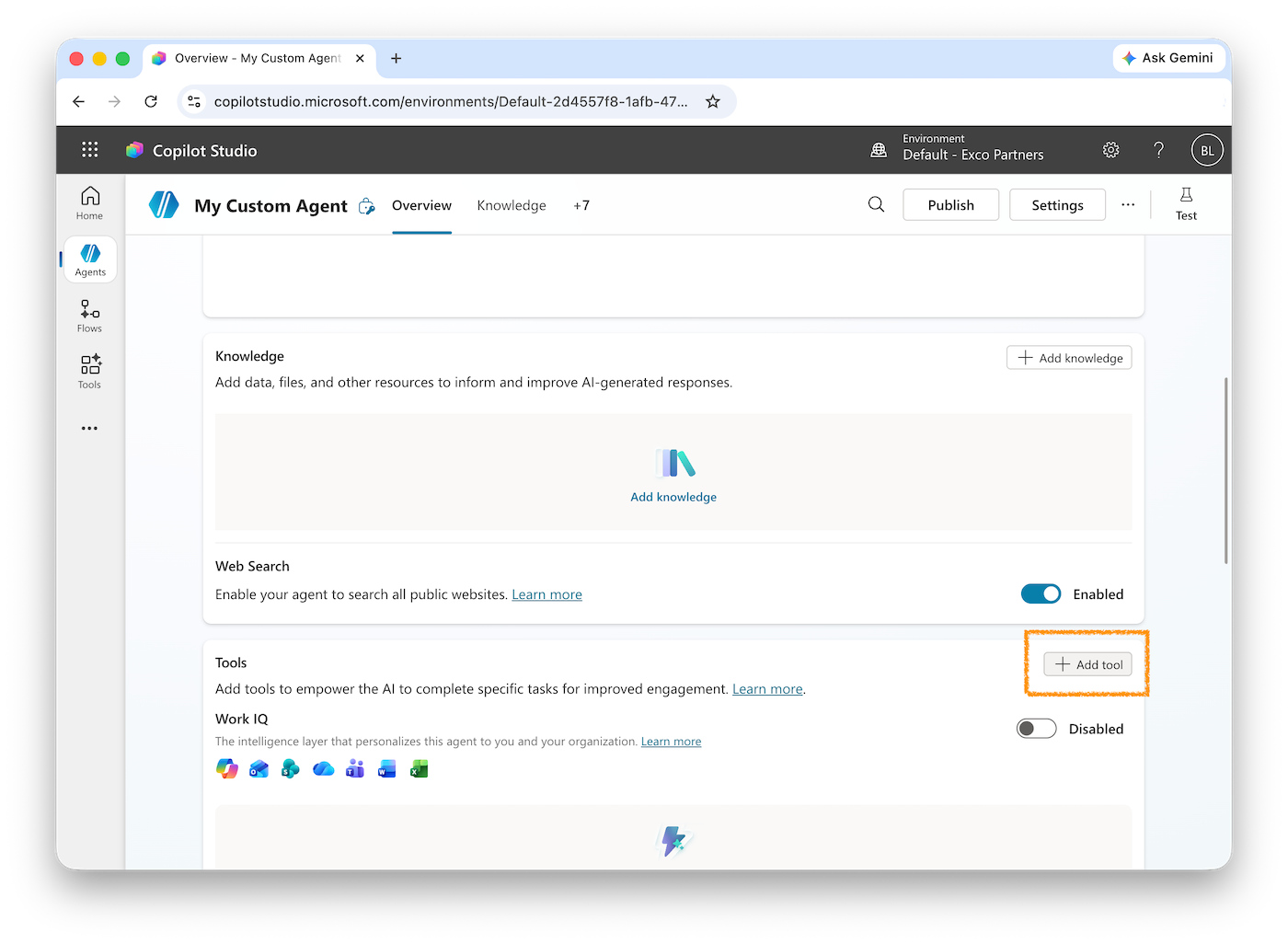Click the Teams icon under Work IQ
The image size is (1288, 944).
[x=355, y=768]
